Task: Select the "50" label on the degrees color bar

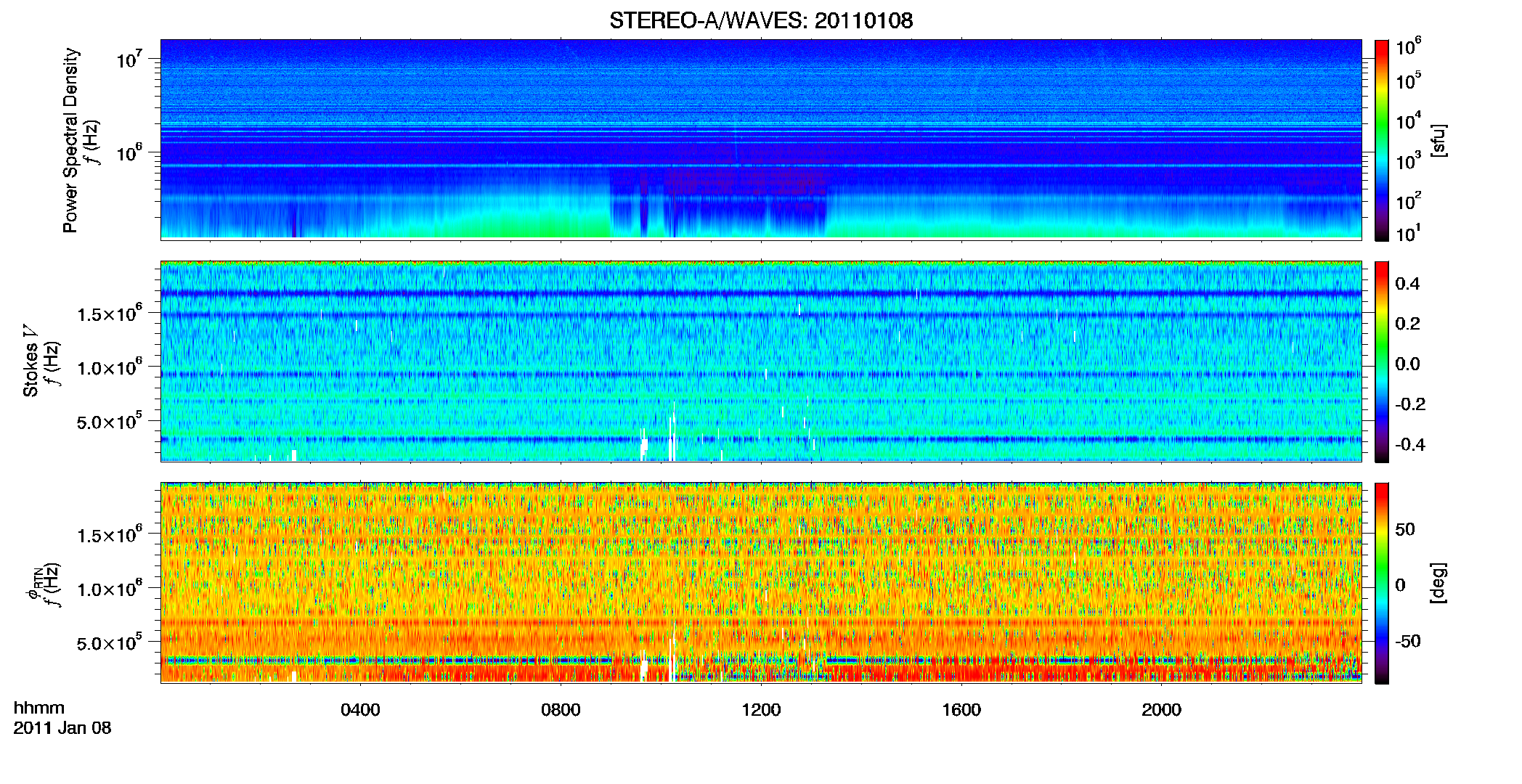Action: click(x=1405, y=529)
